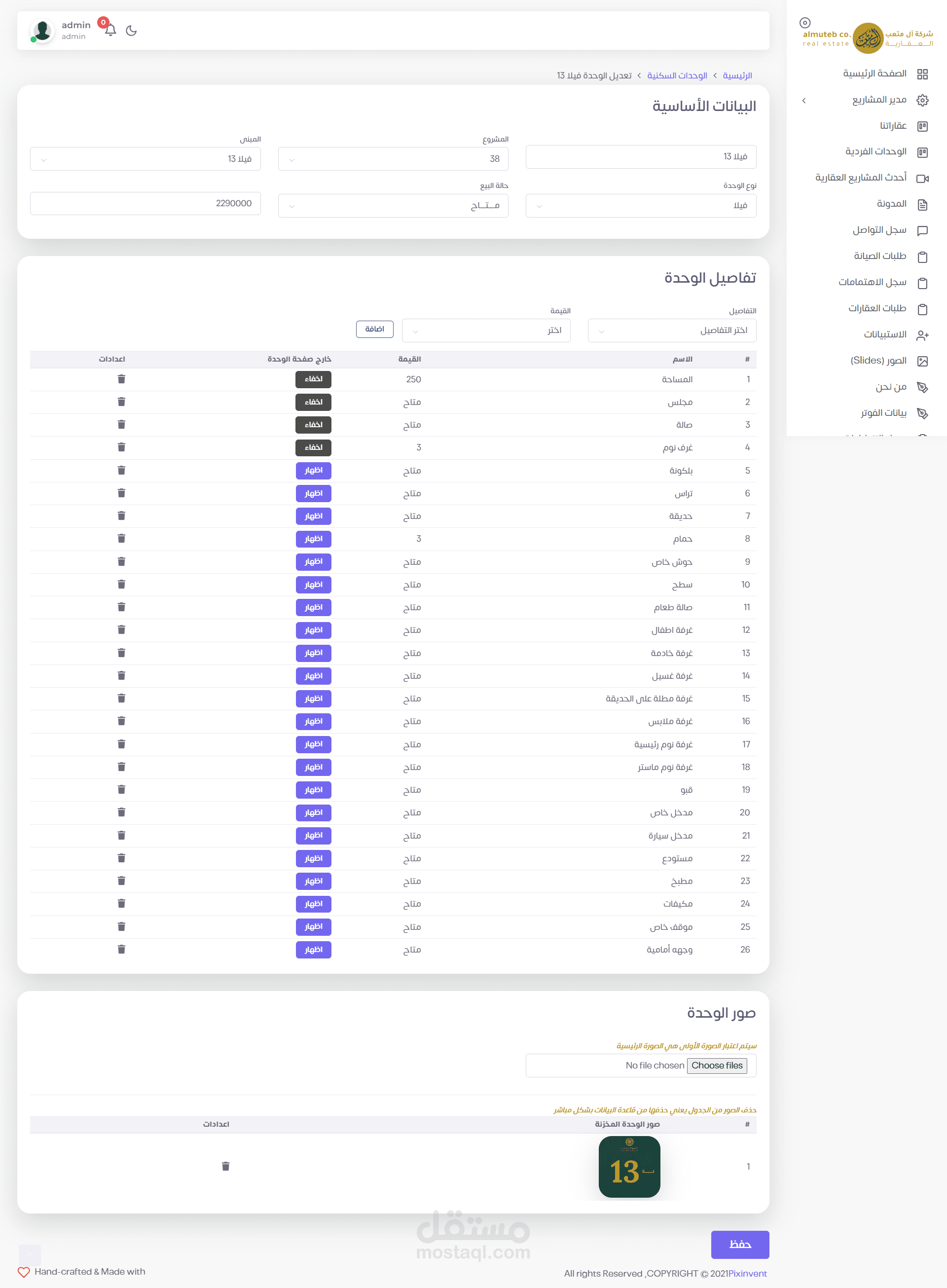Click the notification bell icon

110,31
